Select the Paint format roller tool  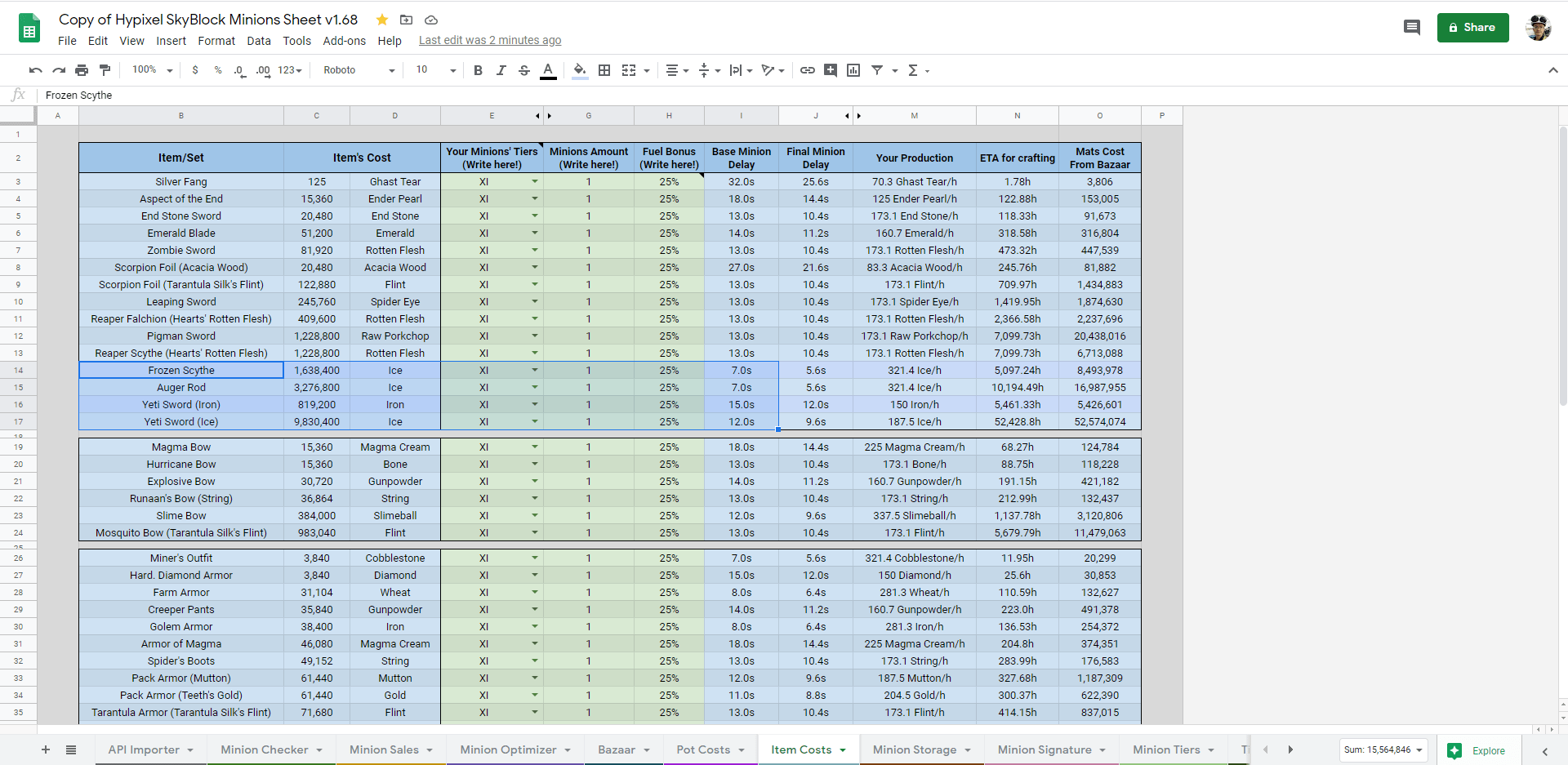coord(105,70)
